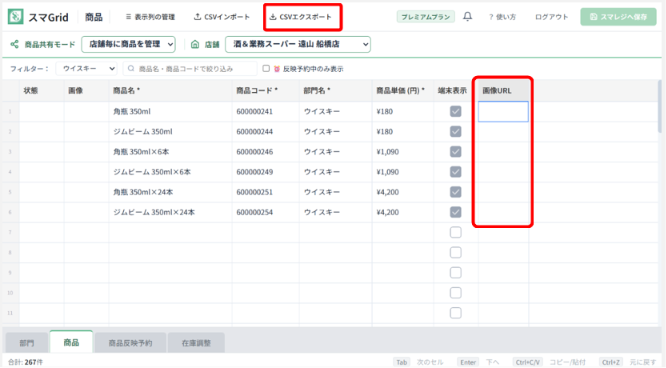This screenshot has width=666, height=368.
Task: Click the 商品名 column header
Action: 170,91
